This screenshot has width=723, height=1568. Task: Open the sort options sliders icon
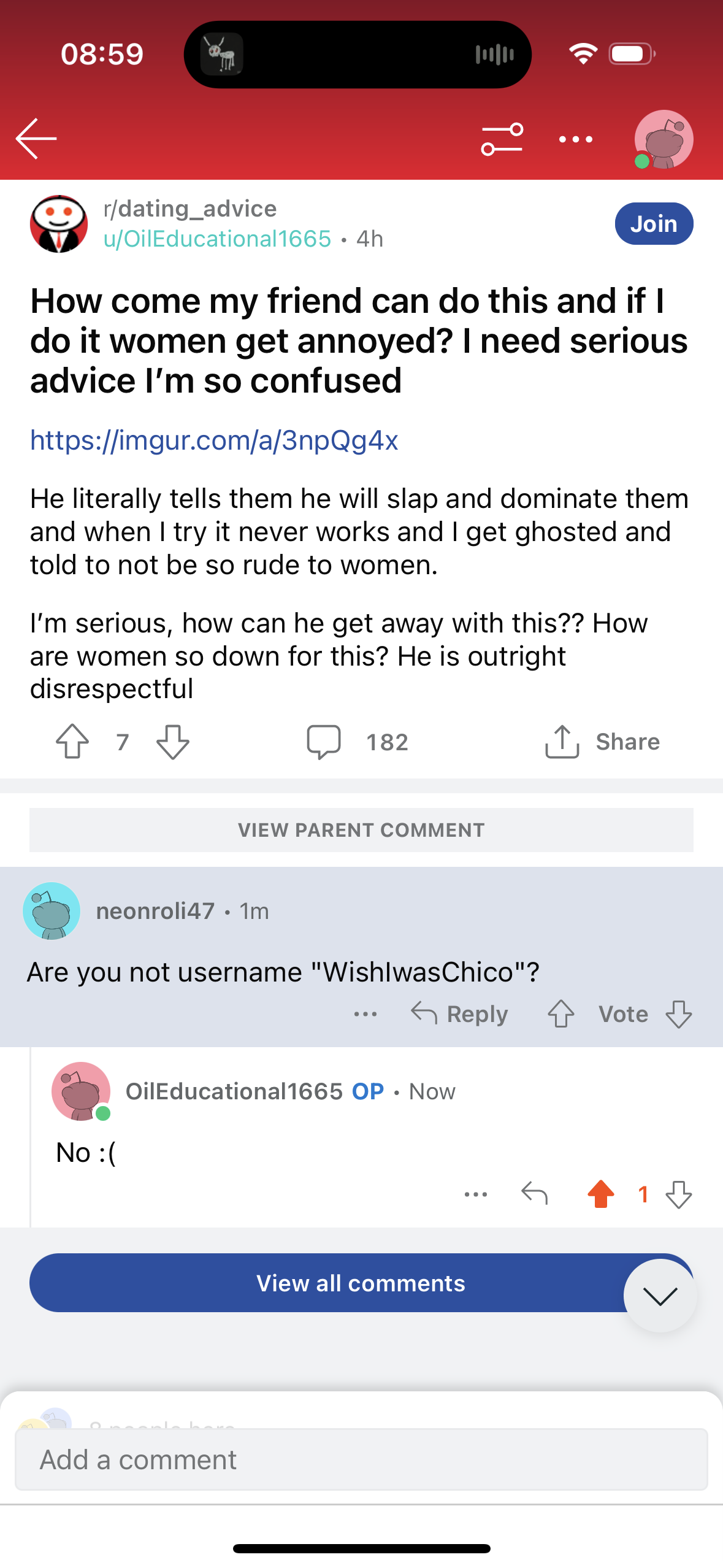click(x=502, y=139)
